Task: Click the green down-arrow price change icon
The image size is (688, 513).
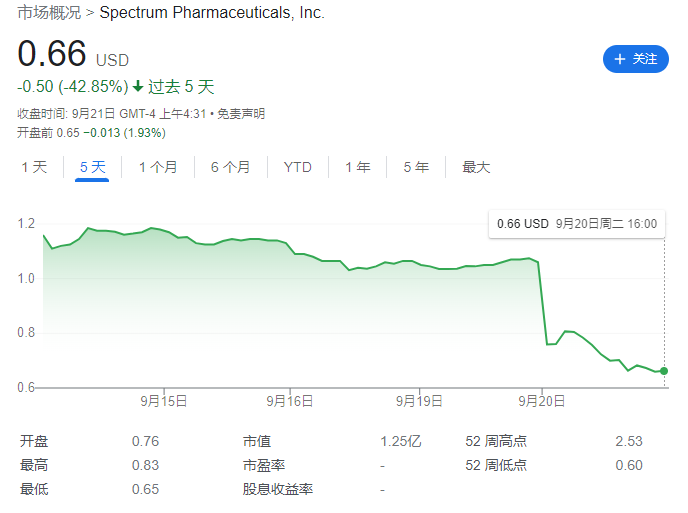Action: pyautogui.click(x=138, y=86)
